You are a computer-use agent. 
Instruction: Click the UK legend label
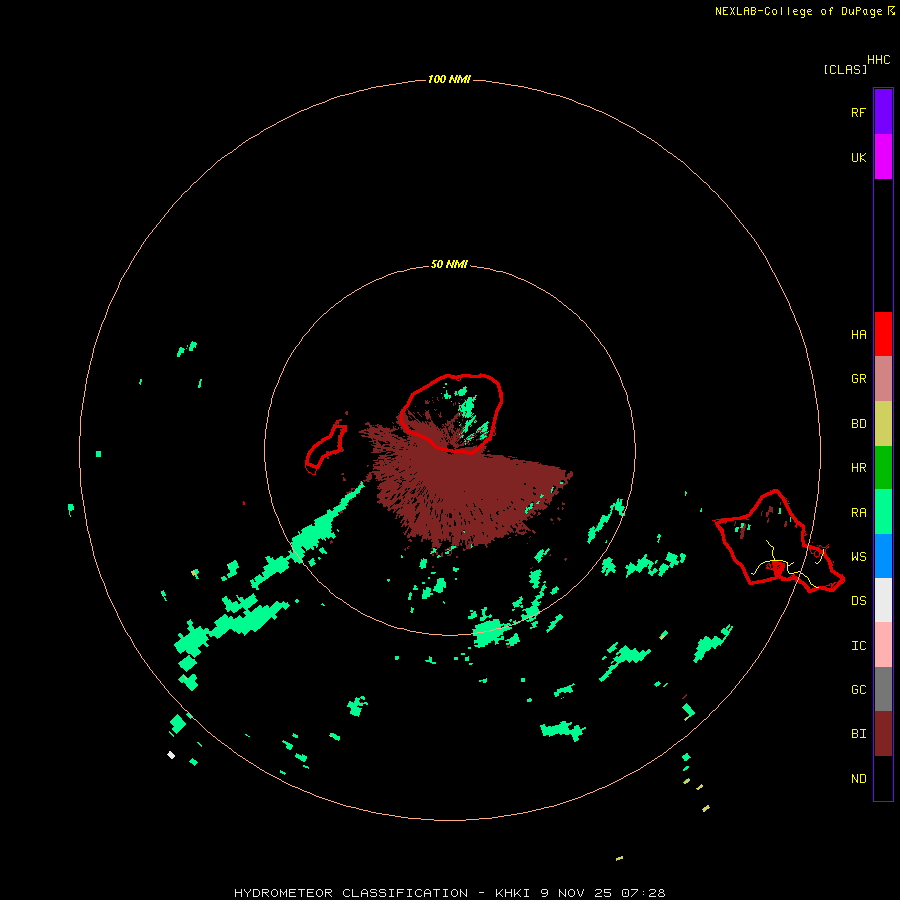858,158
